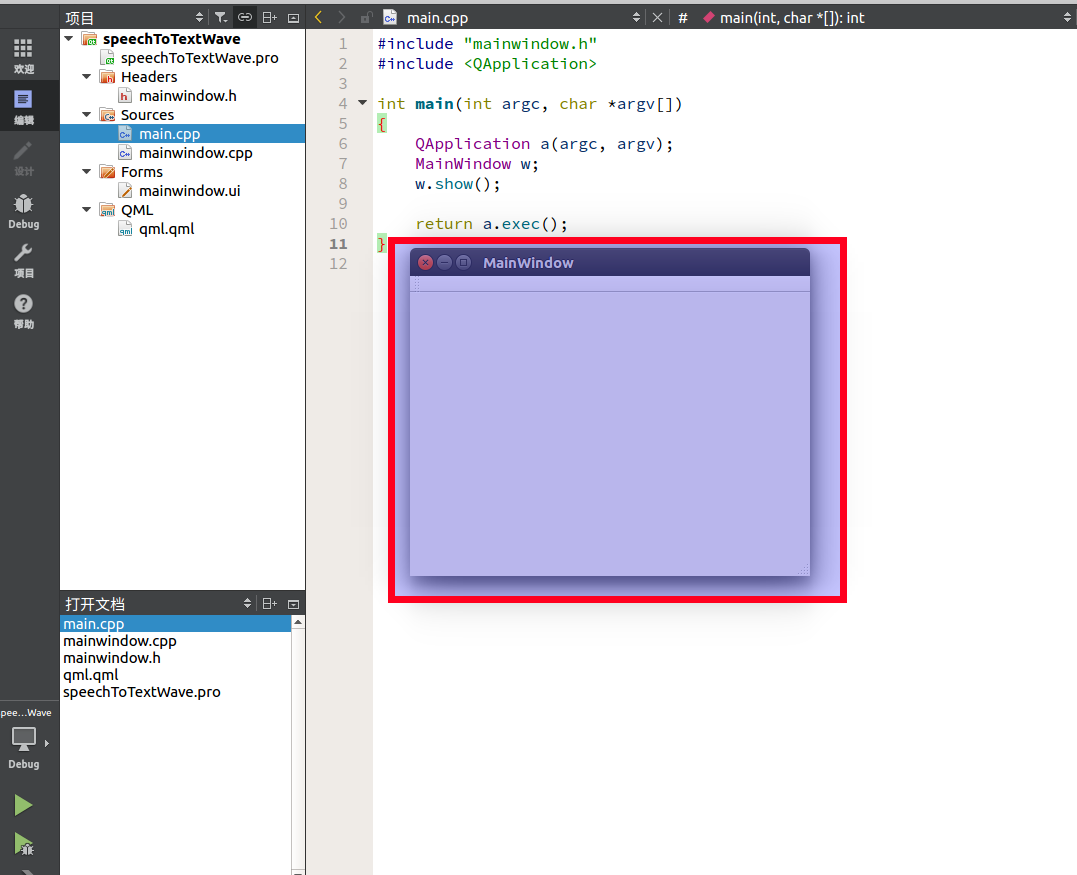This screenshot has height=875, width=1077.
Task: Open the symbol dropdown showing main(int, char *[])
Action: tap(885, 17)
